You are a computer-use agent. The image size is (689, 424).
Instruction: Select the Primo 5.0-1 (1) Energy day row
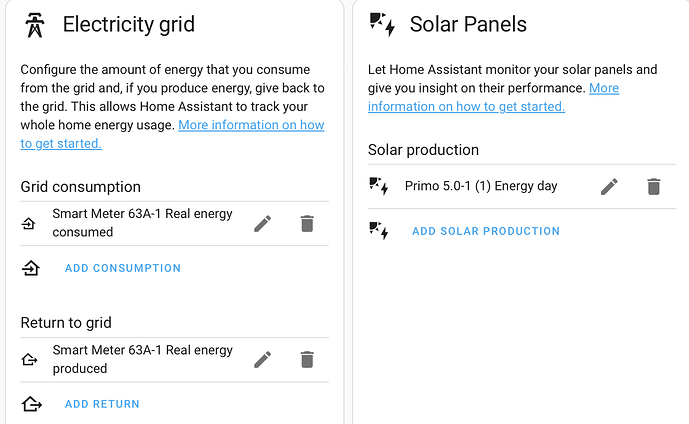click(481, 186)
